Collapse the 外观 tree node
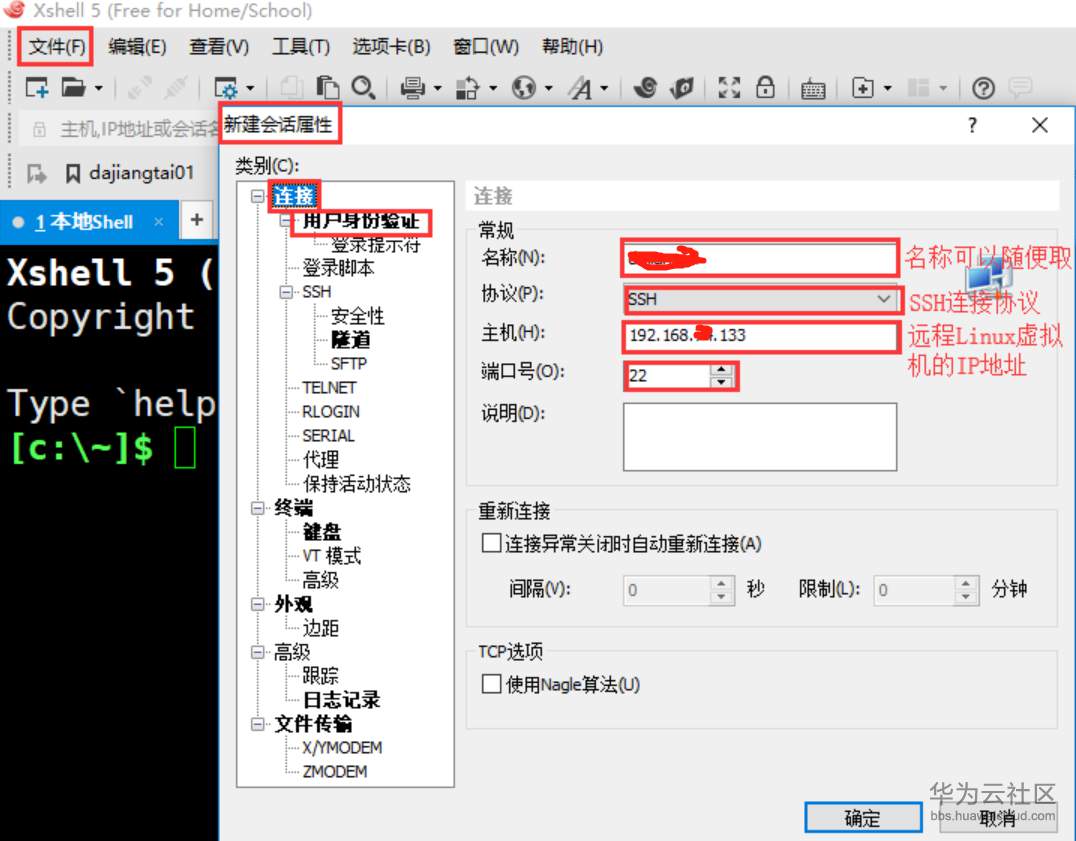Image resolution: width=1076 pixels, height=841 pixels. pyautogui.click(x=257, y=604)
